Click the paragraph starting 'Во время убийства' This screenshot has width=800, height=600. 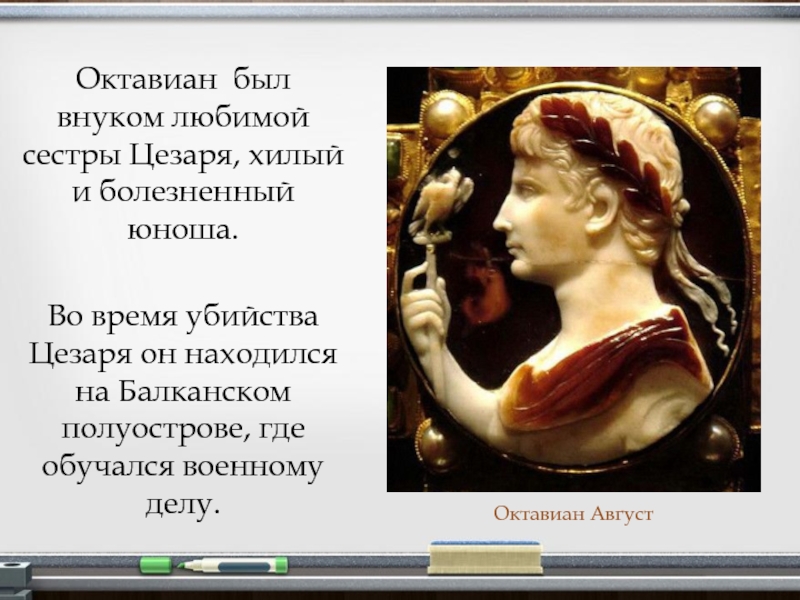point(183,410)
